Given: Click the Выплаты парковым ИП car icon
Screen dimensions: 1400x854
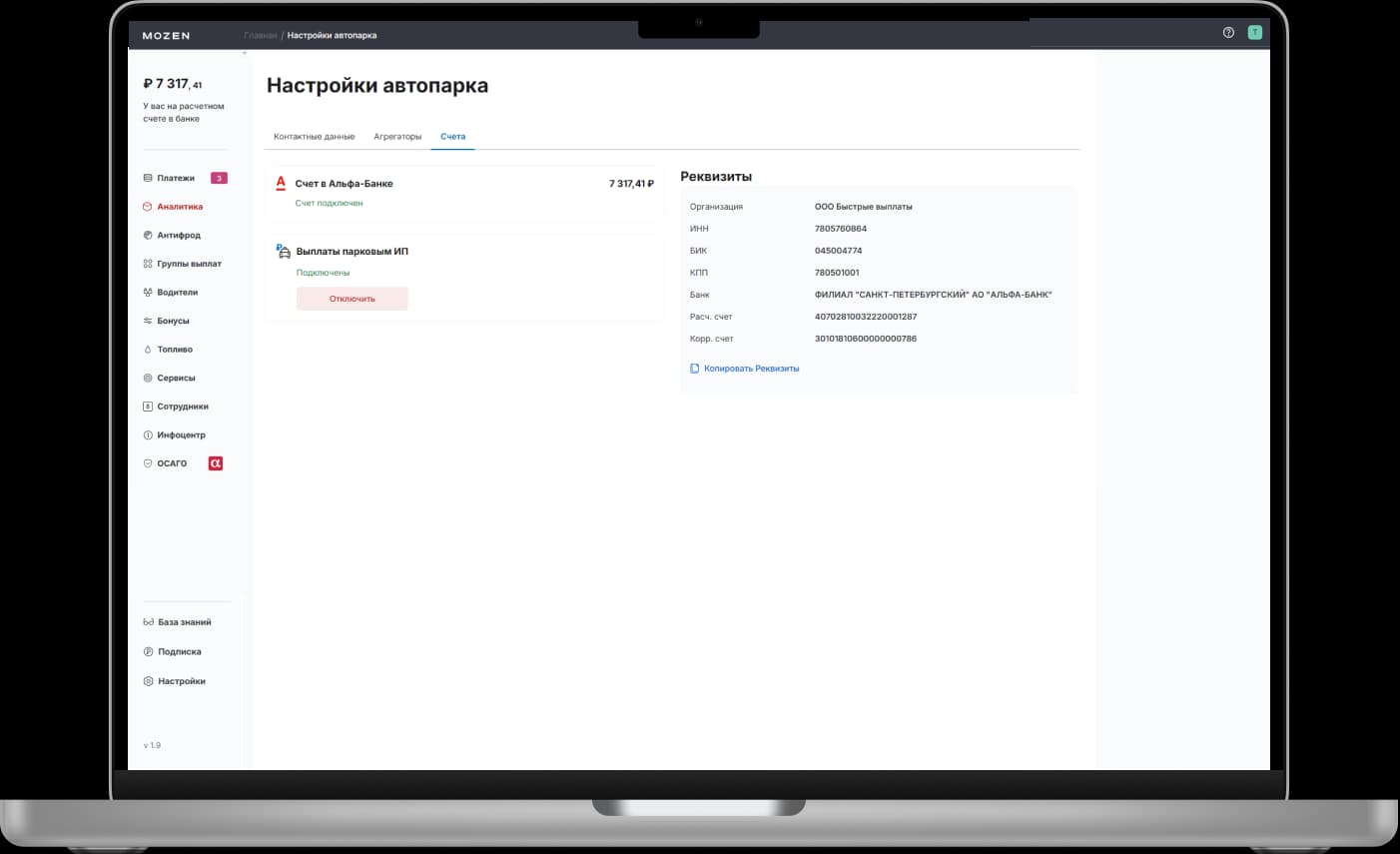Looking at the screenshot, I should tap(284, 252).
